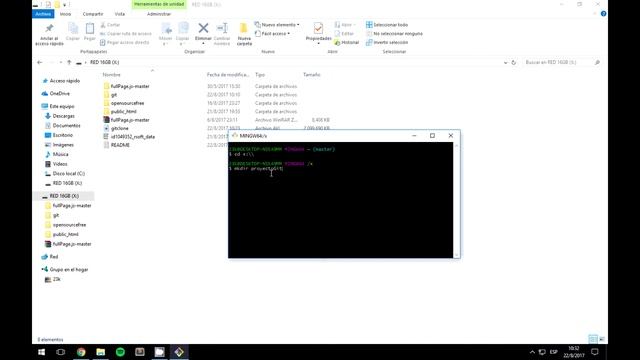Screen dimensions: 640x360
Task: Open OneDrive in navigation pane
Action: [x=60, y=93]
